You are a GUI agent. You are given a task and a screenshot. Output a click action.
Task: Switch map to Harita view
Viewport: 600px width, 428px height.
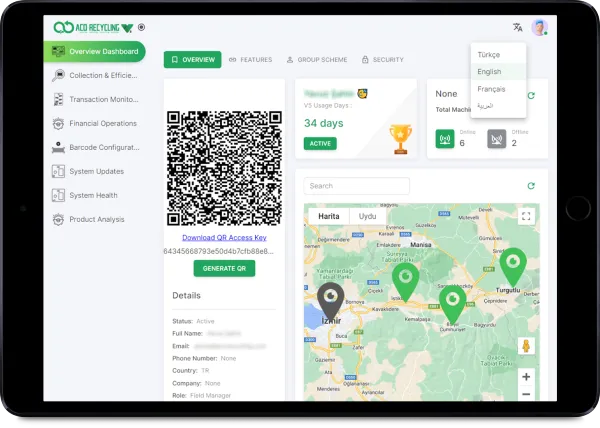tap(328, 216)
